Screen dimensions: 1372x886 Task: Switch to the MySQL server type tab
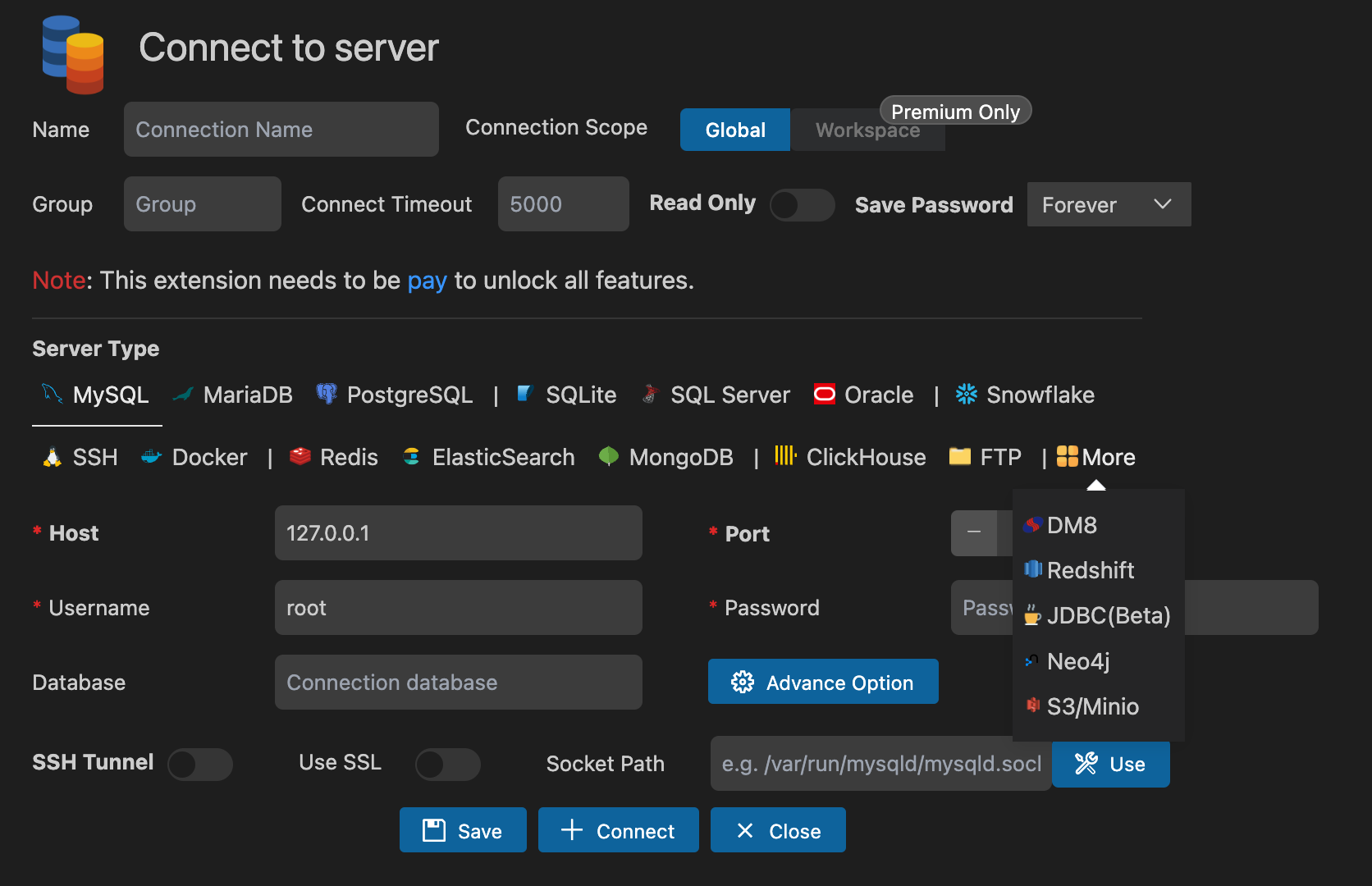tap(97, 395)
